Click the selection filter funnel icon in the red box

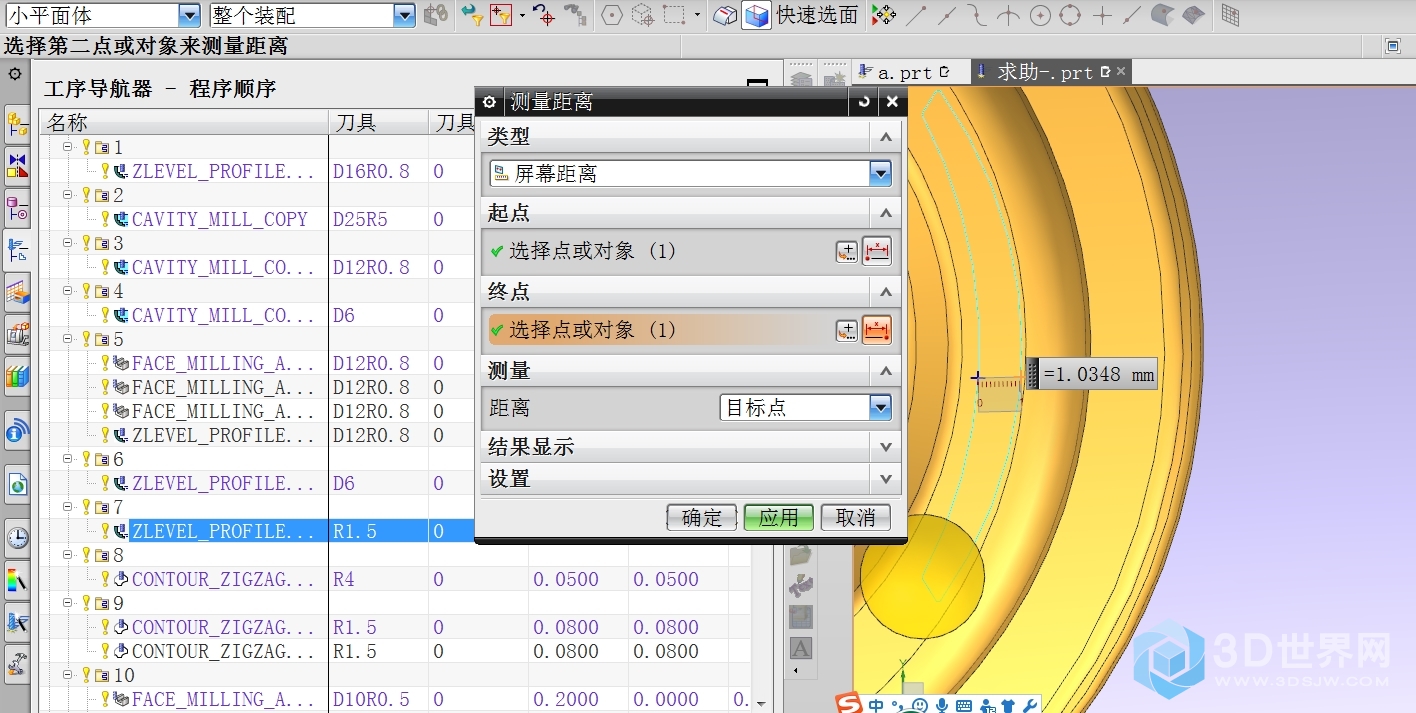coord(500,15)
